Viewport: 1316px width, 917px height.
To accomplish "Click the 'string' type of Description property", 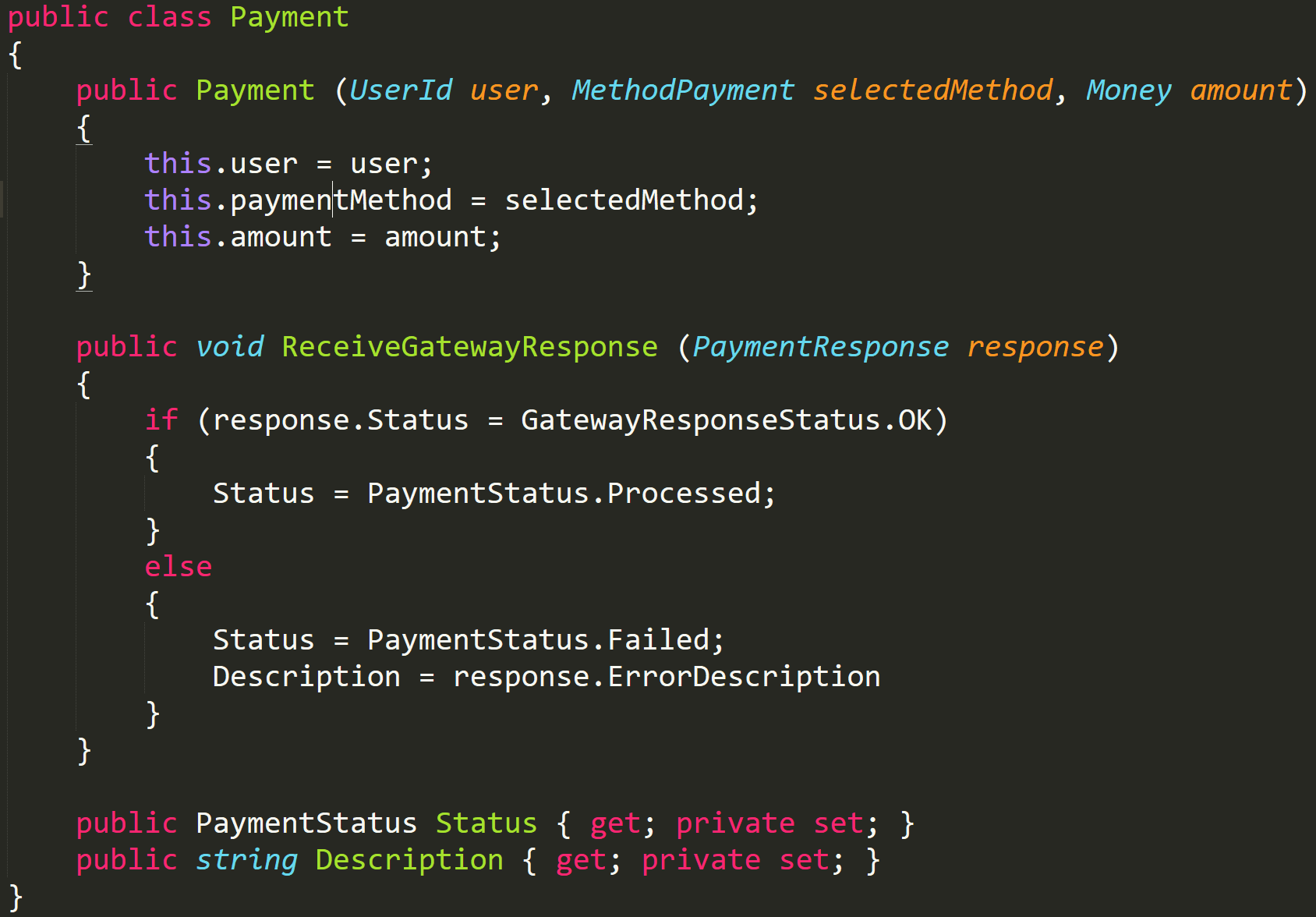I will pyautogui.click(x=246, y=860).
